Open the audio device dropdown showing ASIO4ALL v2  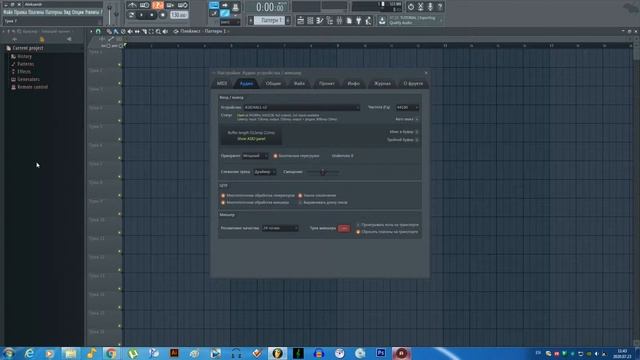tap(302, 107)
